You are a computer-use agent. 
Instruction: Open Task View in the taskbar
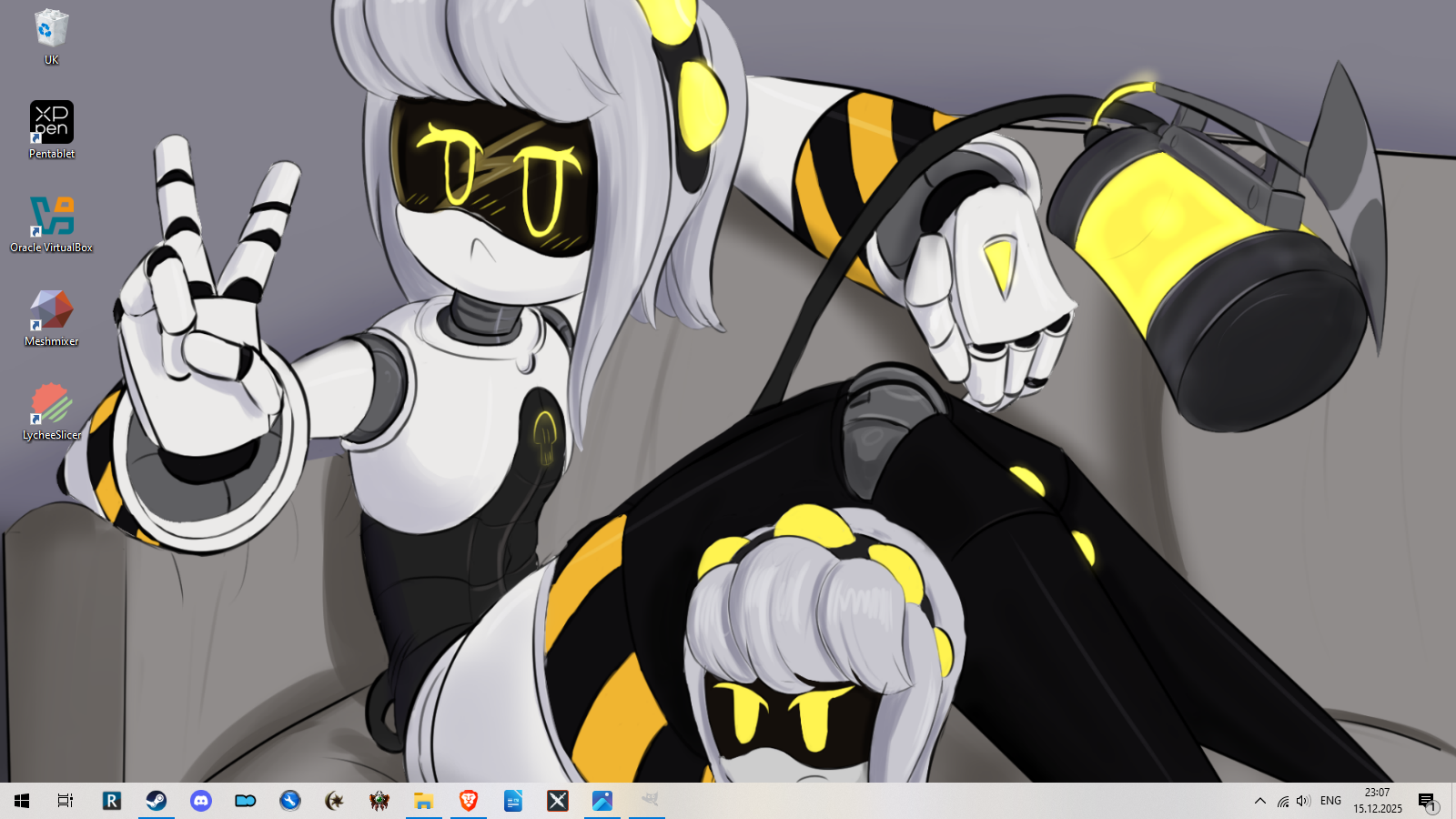pos(66,801)
